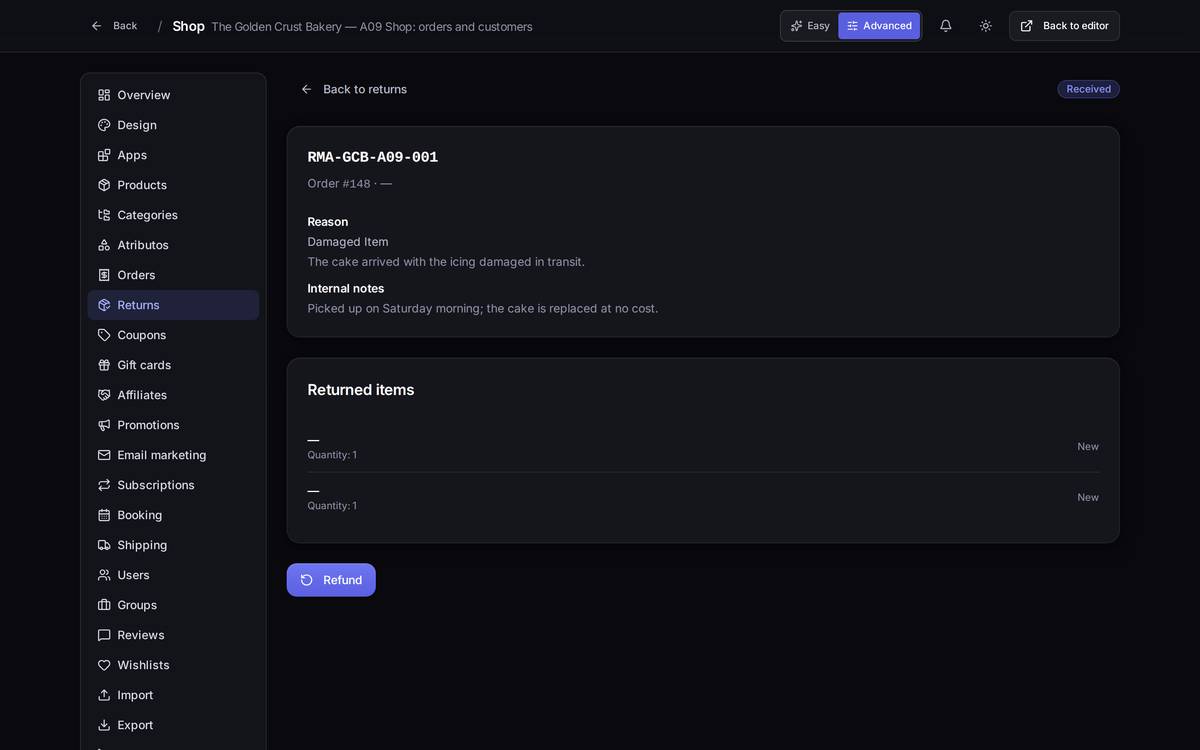Click the external-link icon in Back to editor
The height and width of the screenshot is (750, 1200).
(1027, 26)
